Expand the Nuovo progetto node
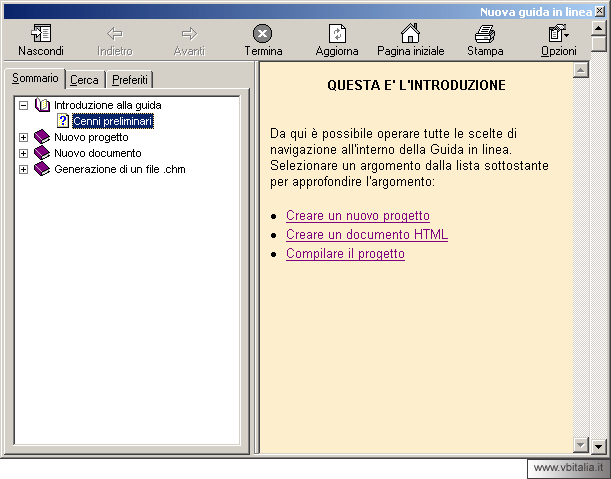Screen dimensions: 611x479 click(x=23, y=137)
